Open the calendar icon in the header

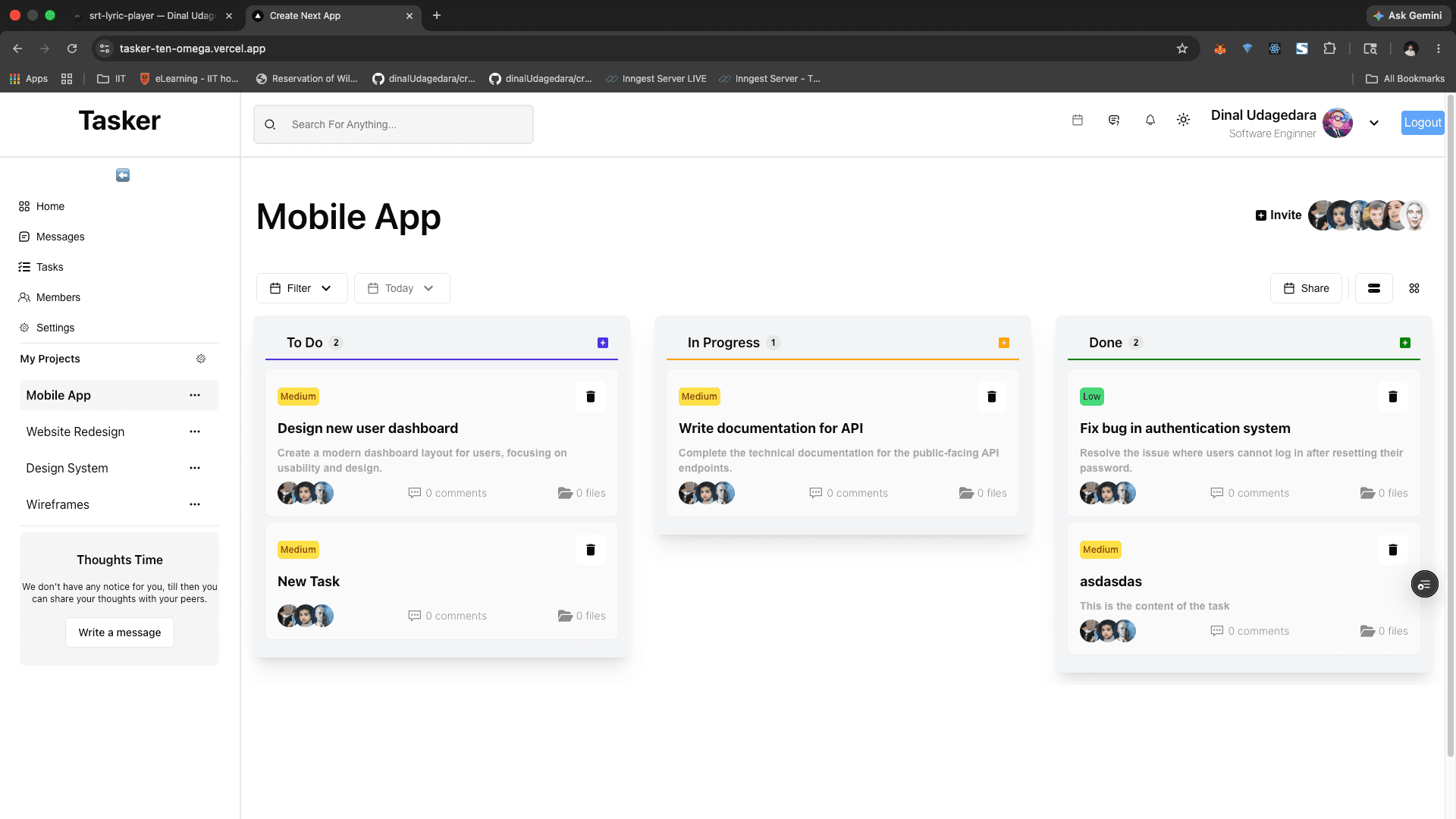pos(1078,120)
